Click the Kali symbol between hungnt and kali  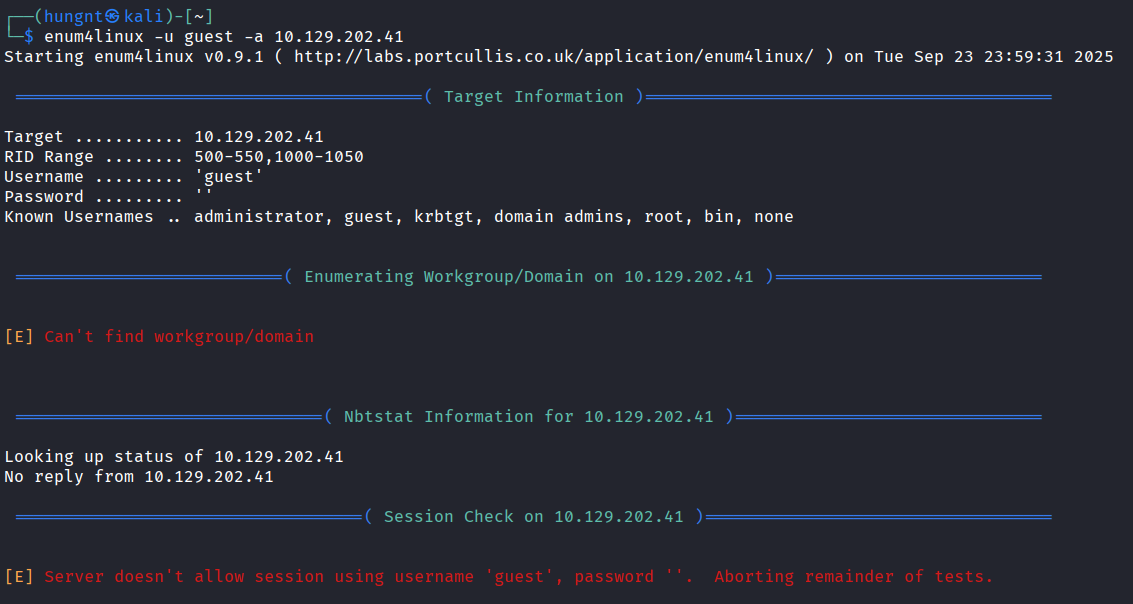pos(113,17)
